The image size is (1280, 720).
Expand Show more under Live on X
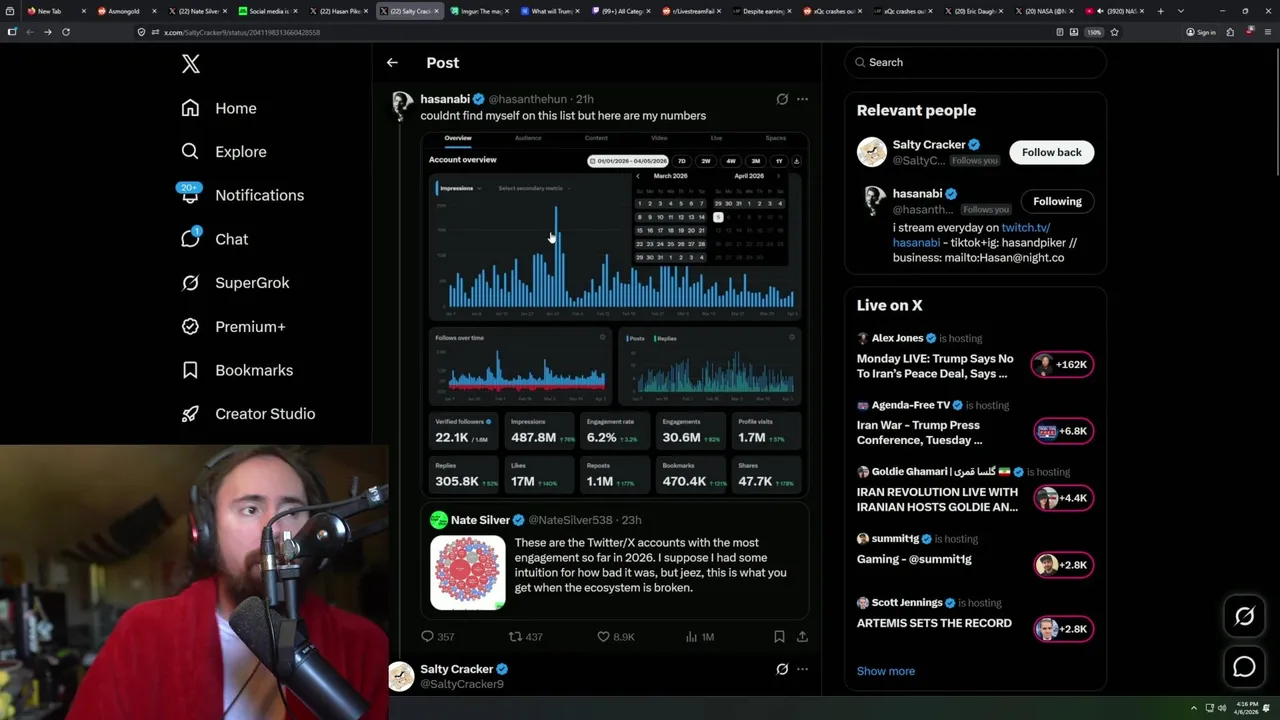pyautogui.click(x=885, y=671)
